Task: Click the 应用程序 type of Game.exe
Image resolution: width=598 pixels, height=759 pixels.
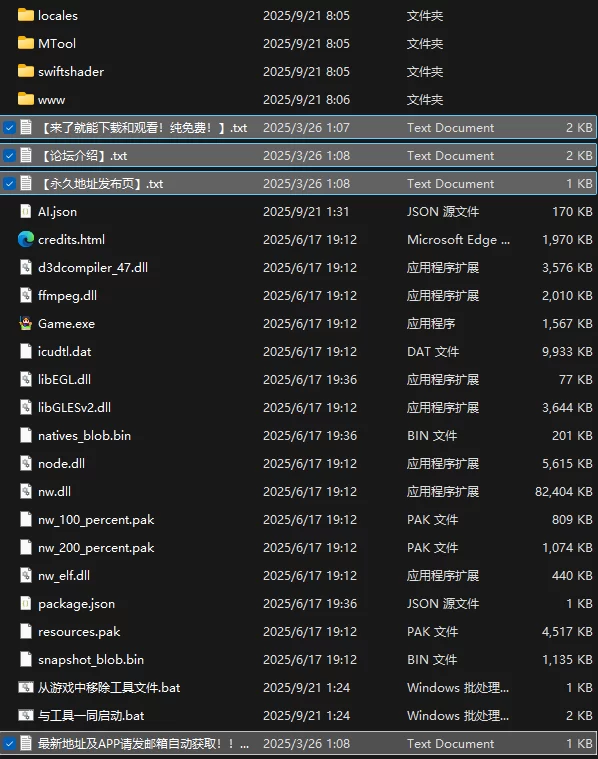Action: tap(430, 323)
